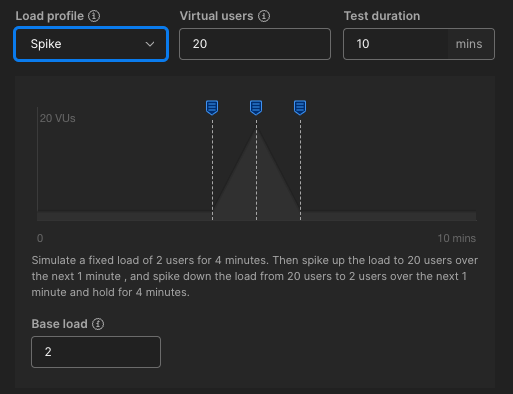Screen dimensions: 513x394
Task: Select the third spike-end marker handle
Action: pos(300,108)
